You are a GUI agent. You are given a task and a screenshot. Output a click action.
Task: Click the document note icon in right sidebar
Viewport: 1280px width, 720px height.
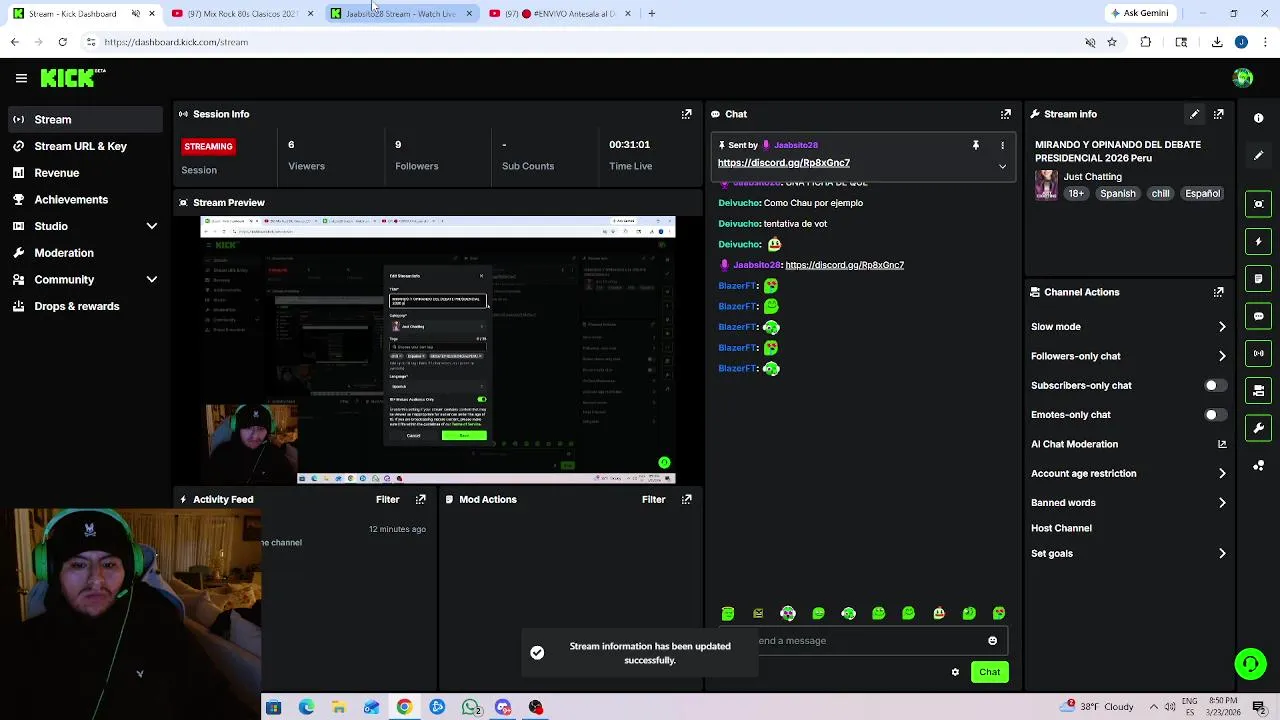pos(1259,278)
